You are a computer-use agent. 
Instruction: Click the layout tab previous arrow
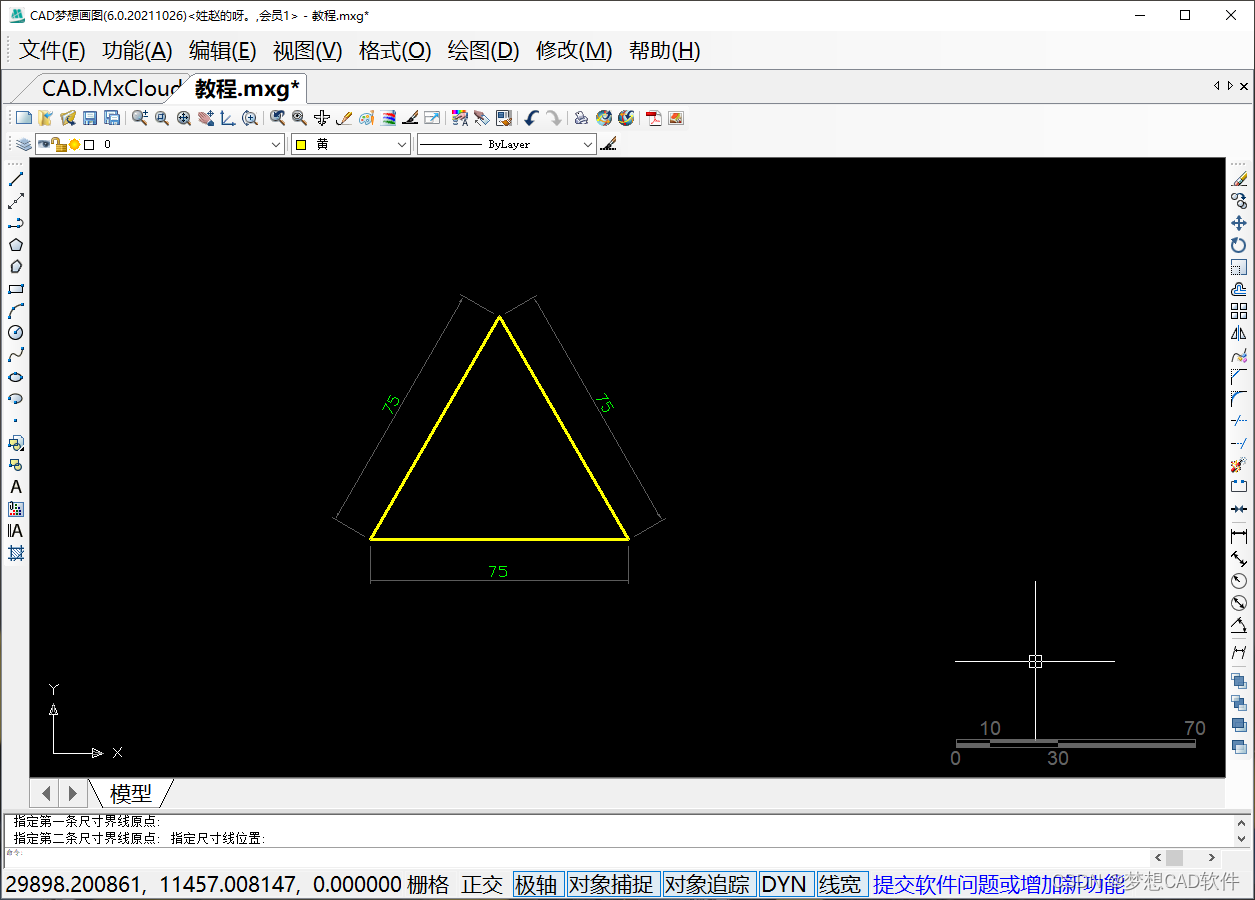(x=46, y=793)
